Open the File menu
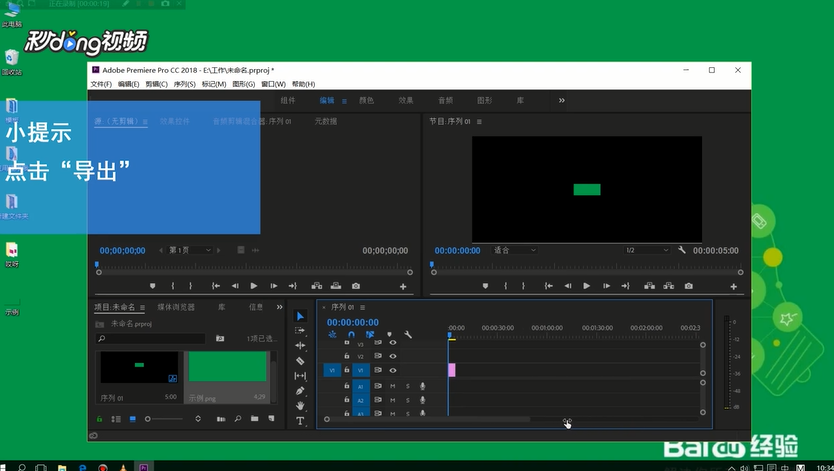This screenshot has width=834, height=471. click(x=101, y=84)
